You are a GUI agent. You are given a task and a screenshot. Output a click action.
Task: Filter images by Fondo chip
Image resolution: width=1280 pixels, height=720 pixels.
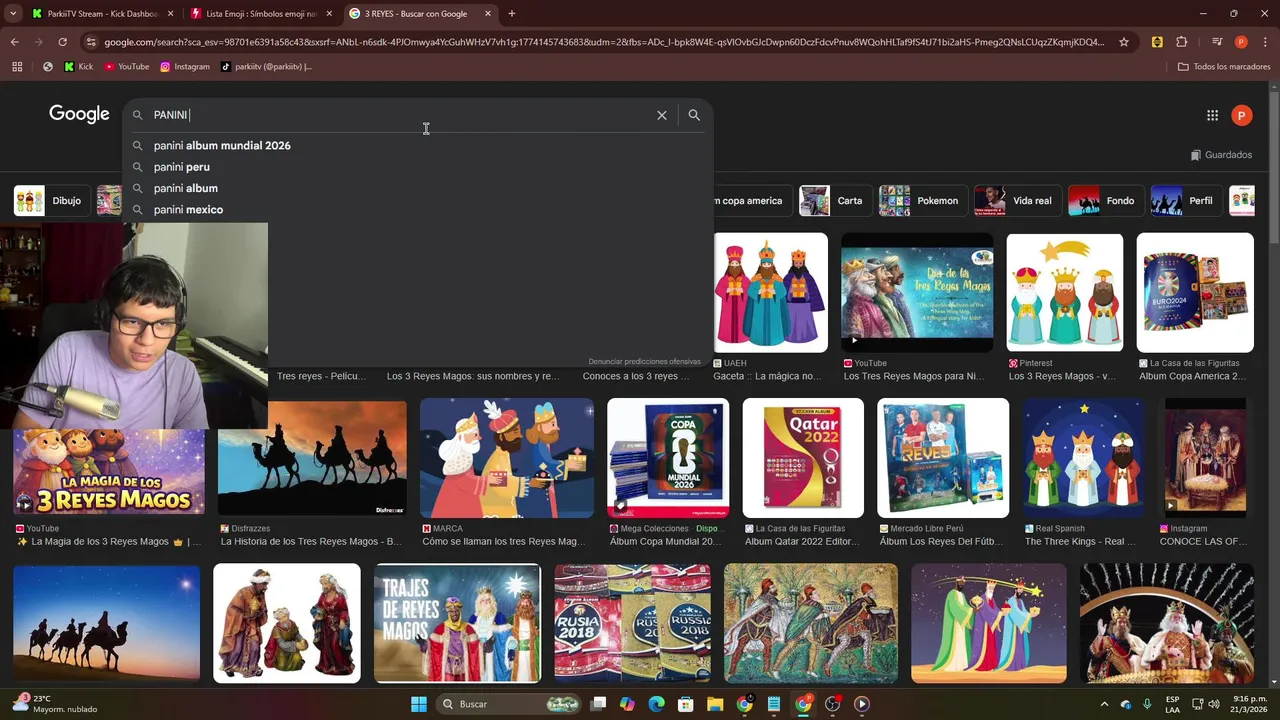(x=1105, y=201)
